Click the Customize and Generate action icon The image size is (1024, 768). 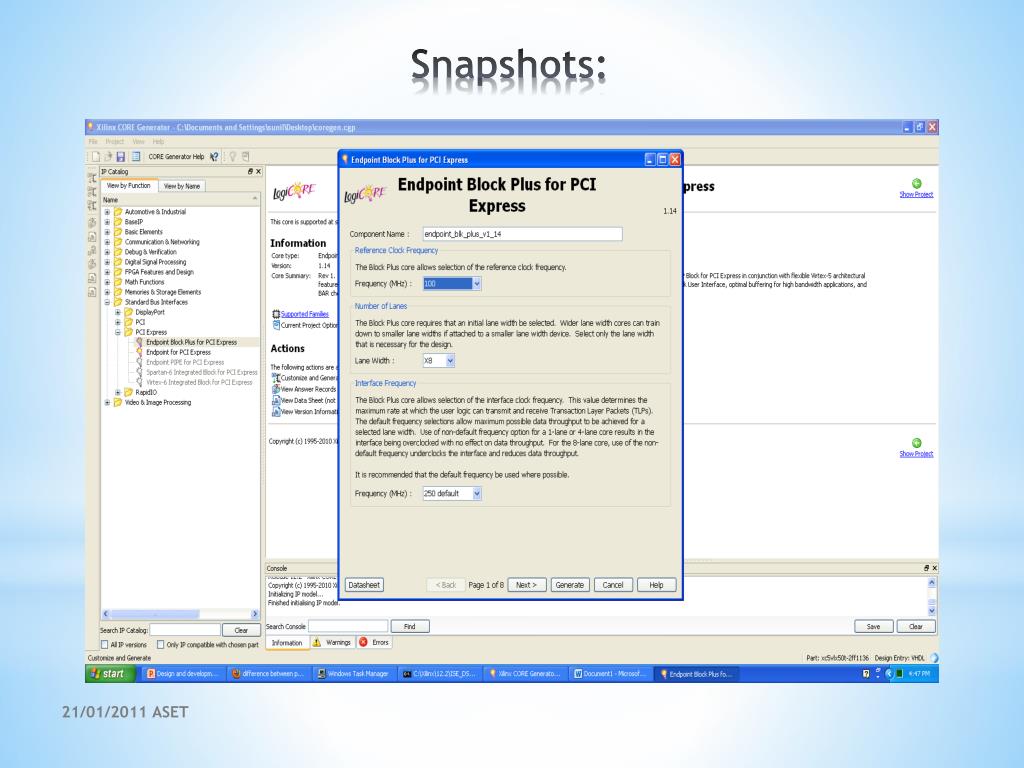[276, 378]
